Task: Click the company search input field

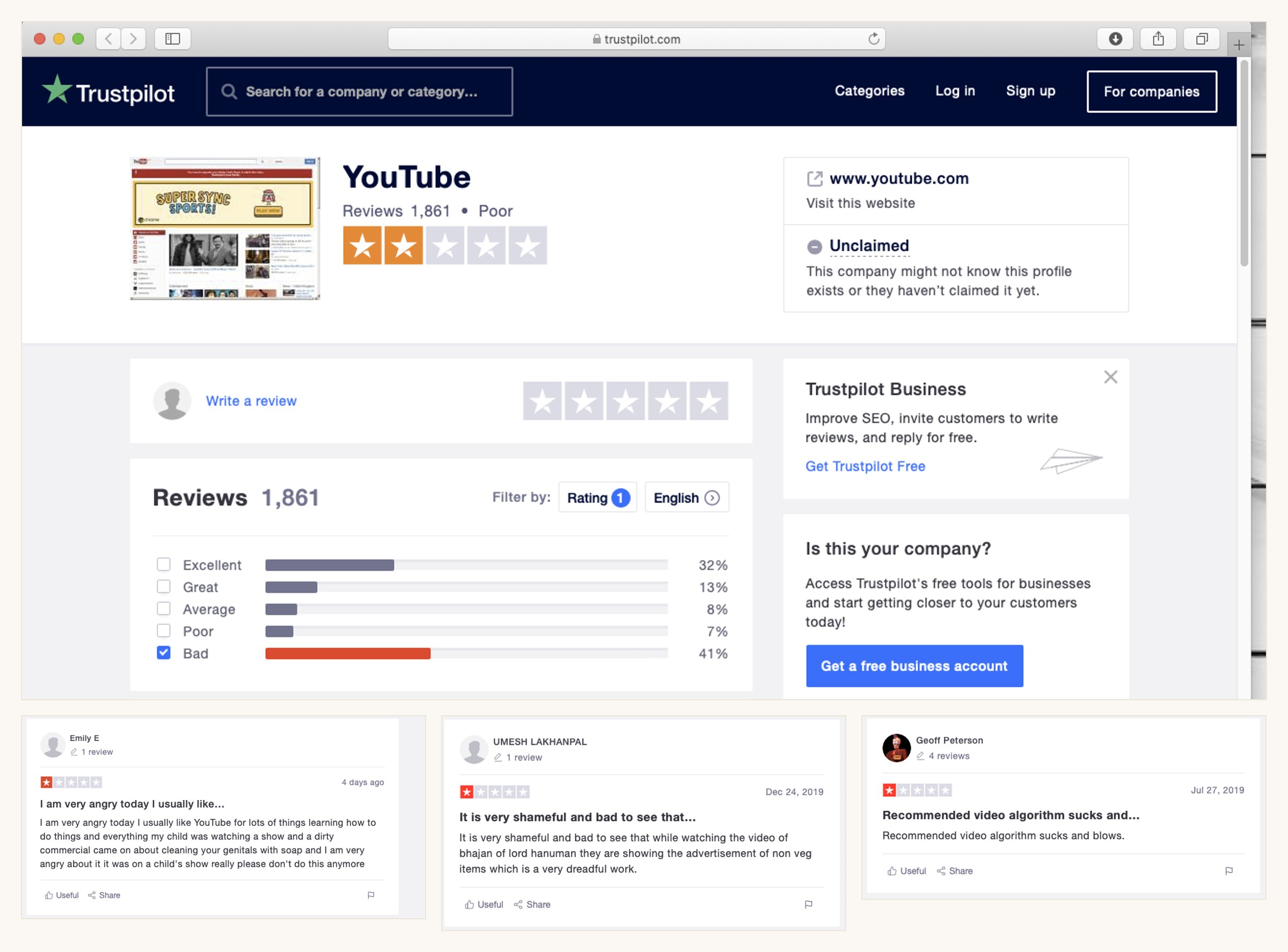Action: coord(360,92)
